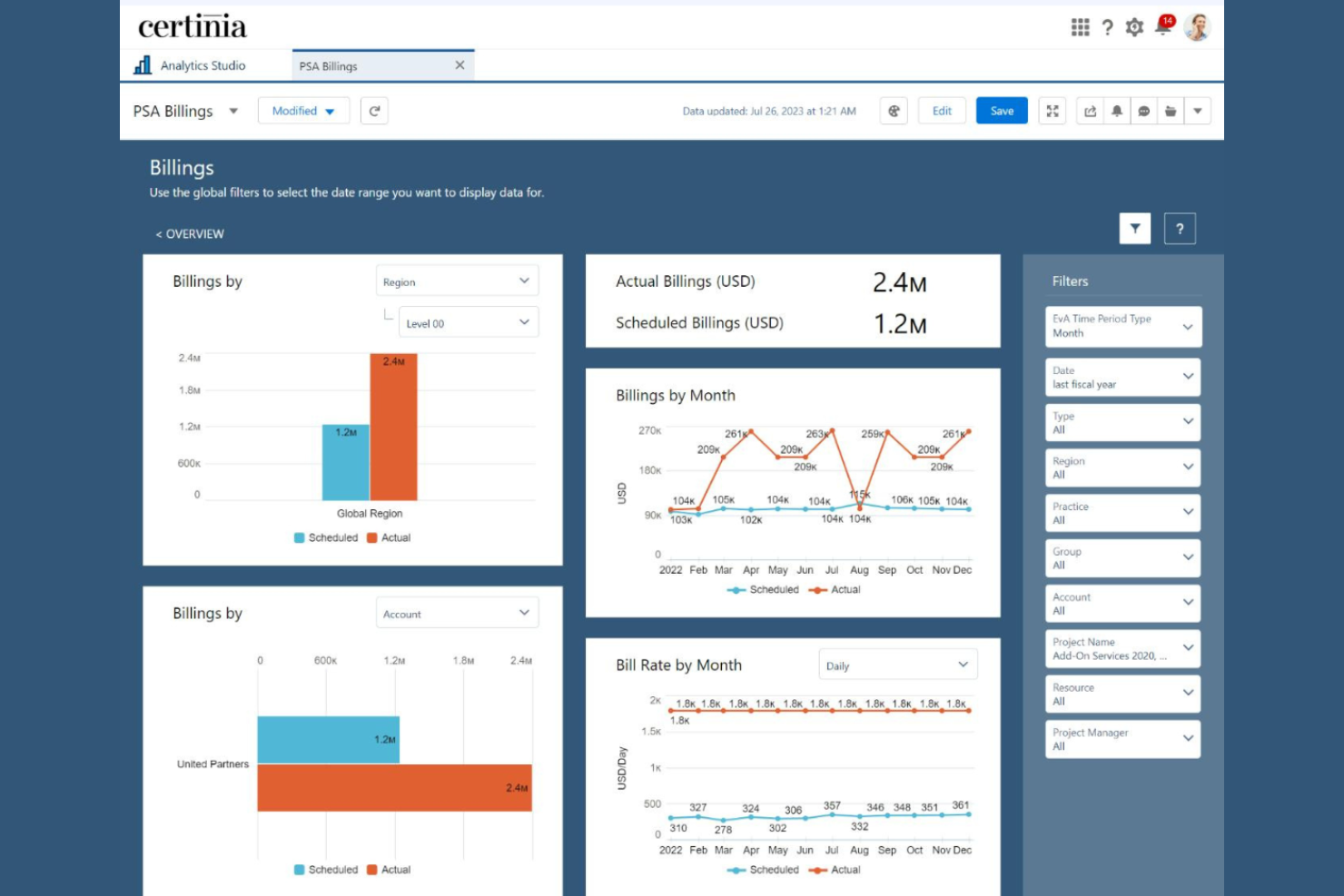Open the annotations comment bubble icon
Image resolution: width=1344 pixels, height=896 pixels.
1144,111
